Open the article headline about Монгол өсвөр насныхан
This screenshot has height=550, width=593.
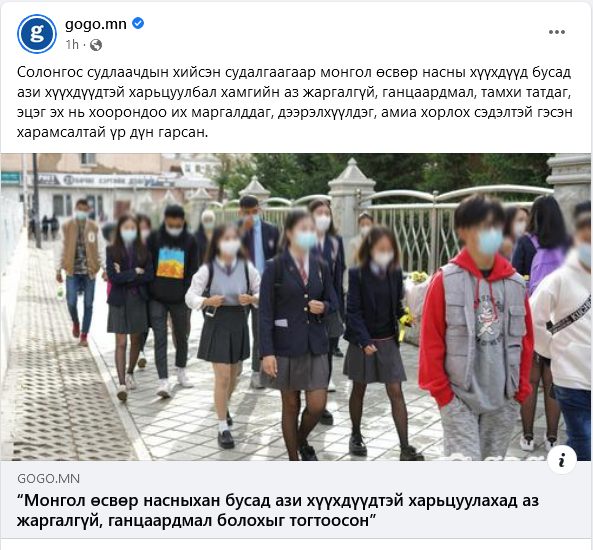[x=278, y=510]
